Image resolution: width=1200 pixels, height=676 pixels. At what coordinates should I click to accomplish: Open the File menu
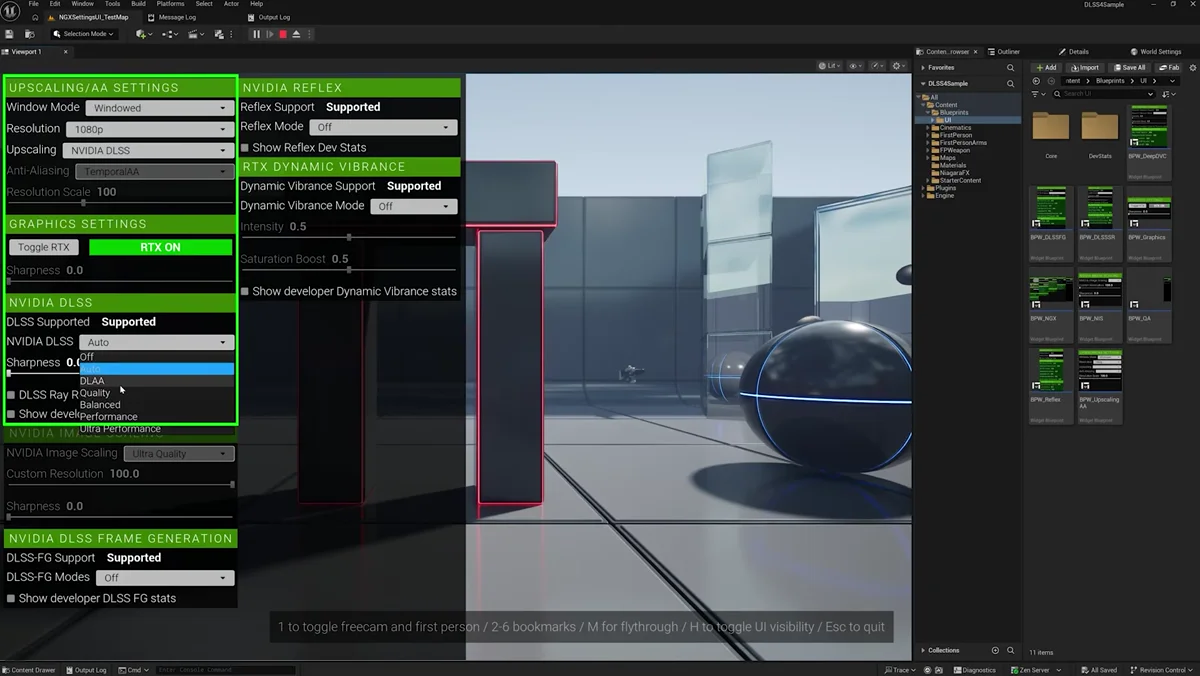click(34, 4)
